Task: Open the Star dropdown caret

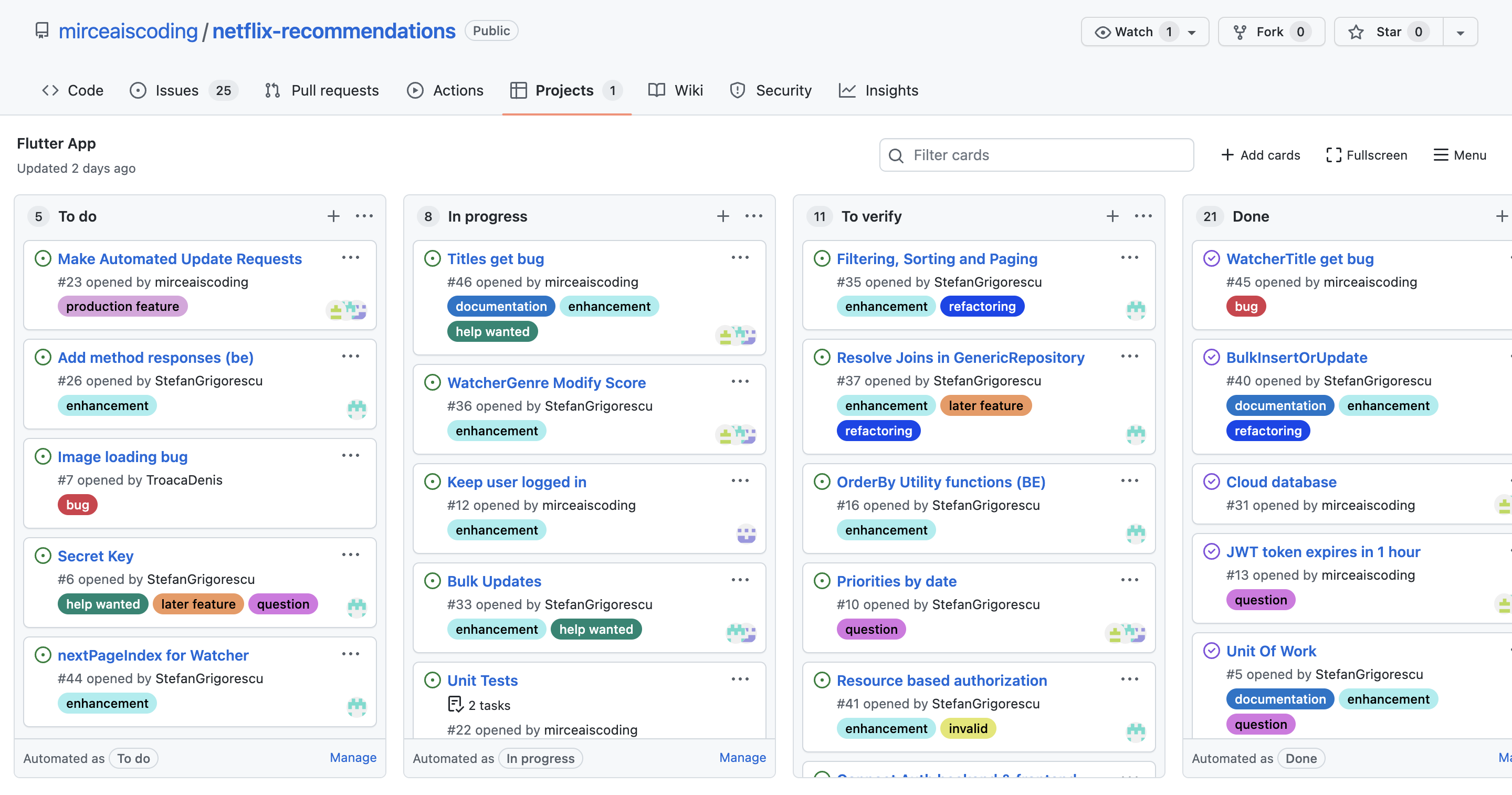Action: [1461, 32]
